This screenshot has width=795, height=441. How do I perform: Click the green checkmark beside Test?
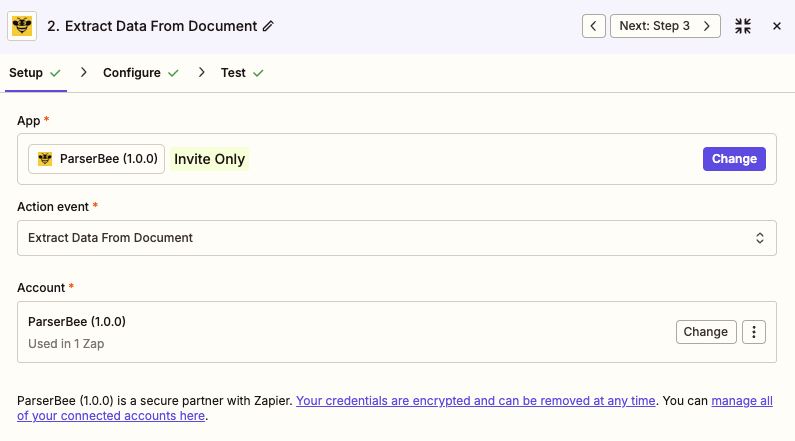(258, 73)
